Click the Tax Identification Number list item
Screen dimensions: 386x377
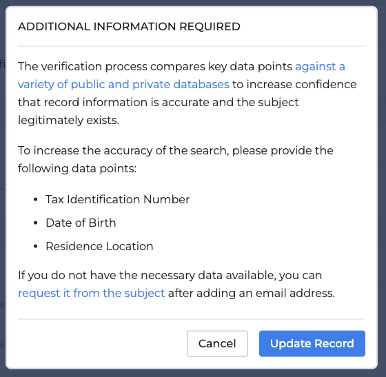point(118,199)
